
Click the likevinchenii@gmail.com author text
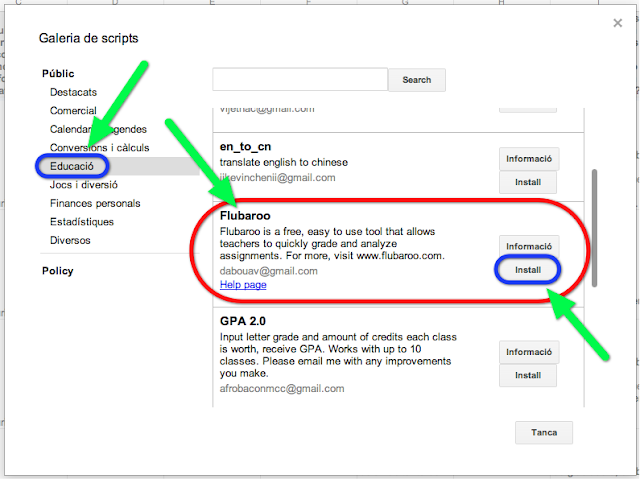tap(278, 177)
